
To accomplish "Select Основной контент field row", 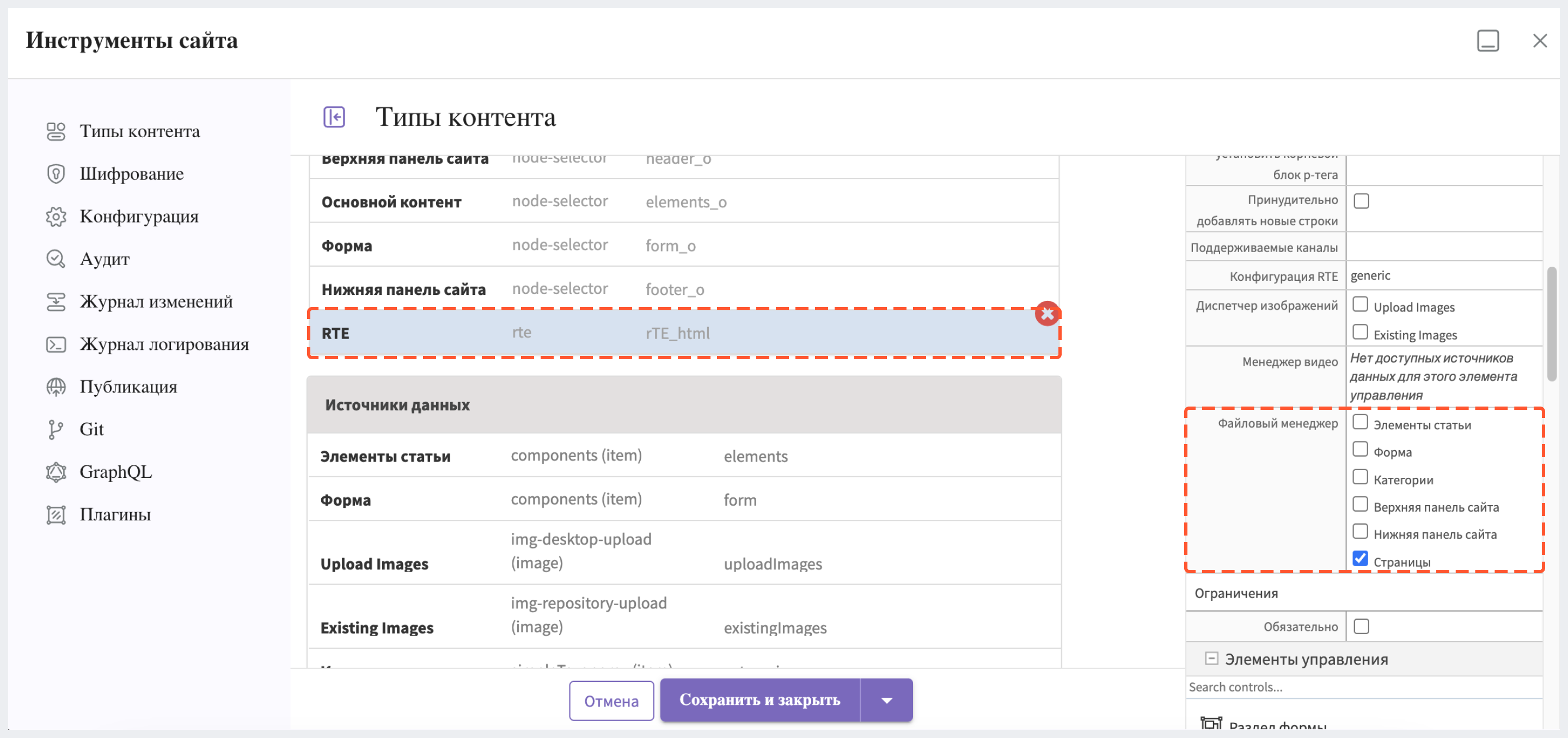I will coord(684,201).
